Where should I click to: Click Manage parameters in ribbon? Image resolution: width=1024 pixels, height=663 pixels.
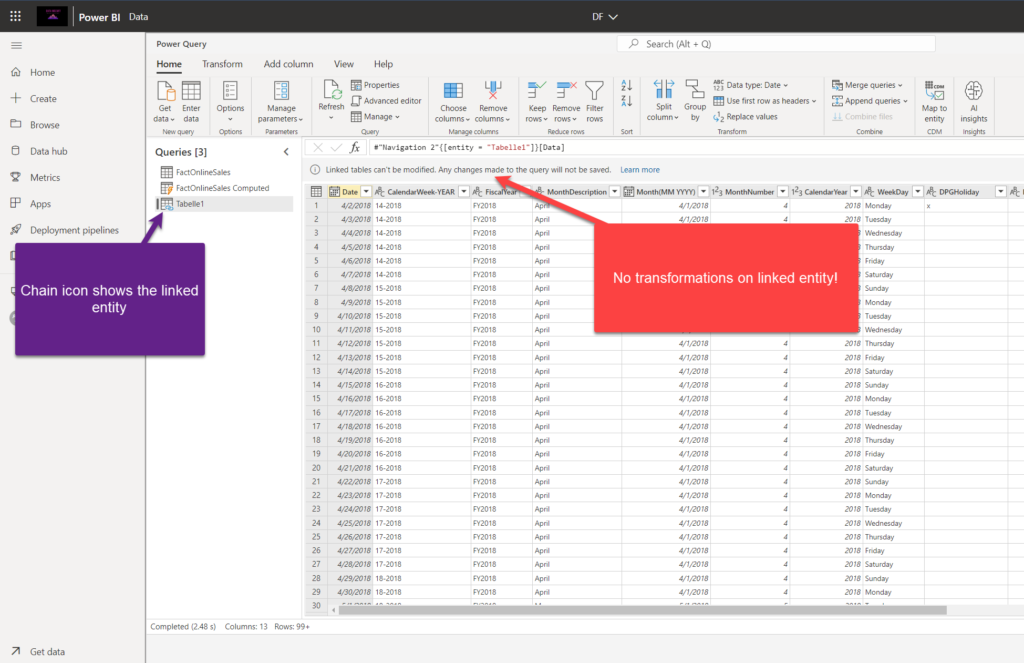[x=281, y=101]
